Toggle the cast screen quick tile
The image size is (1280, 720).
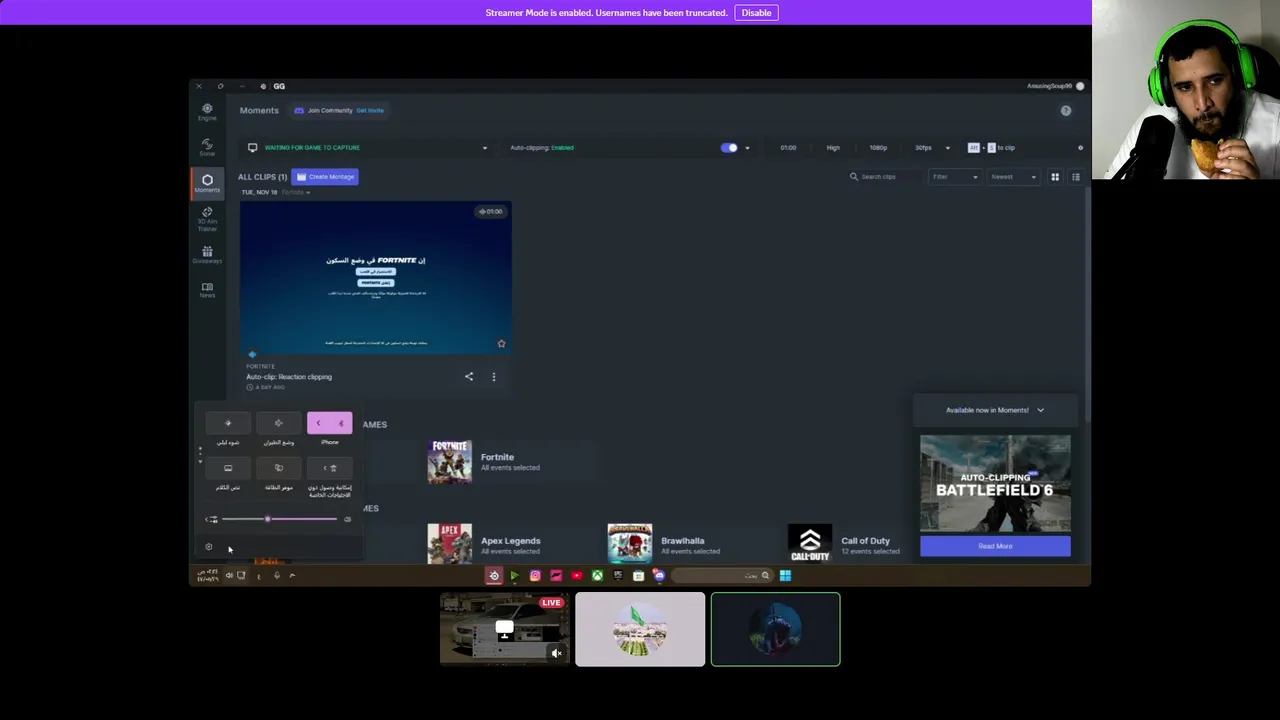(x=228, y=468)
